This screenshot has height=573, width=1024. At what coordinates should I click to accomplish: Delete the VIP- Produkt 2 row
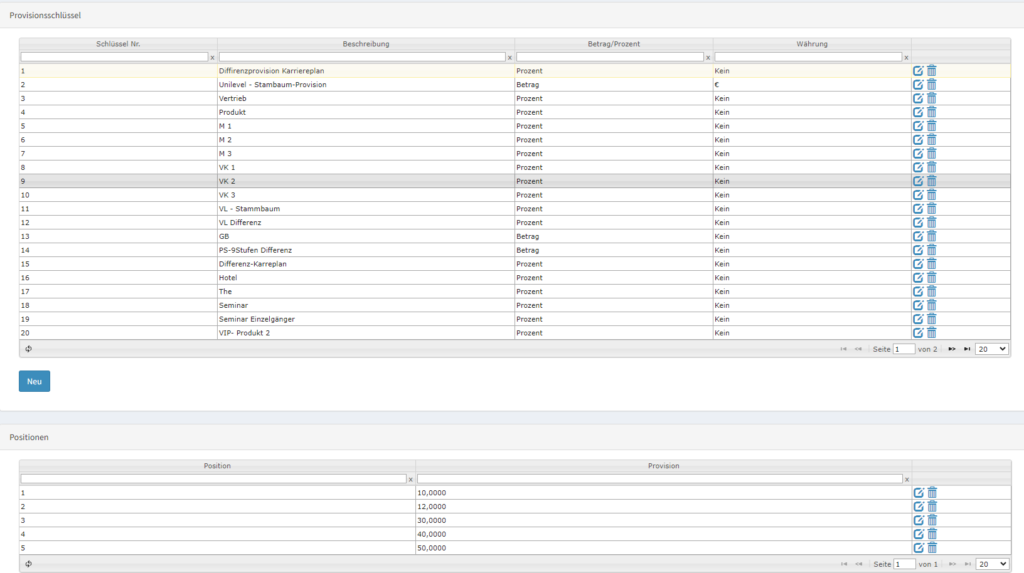932,333
